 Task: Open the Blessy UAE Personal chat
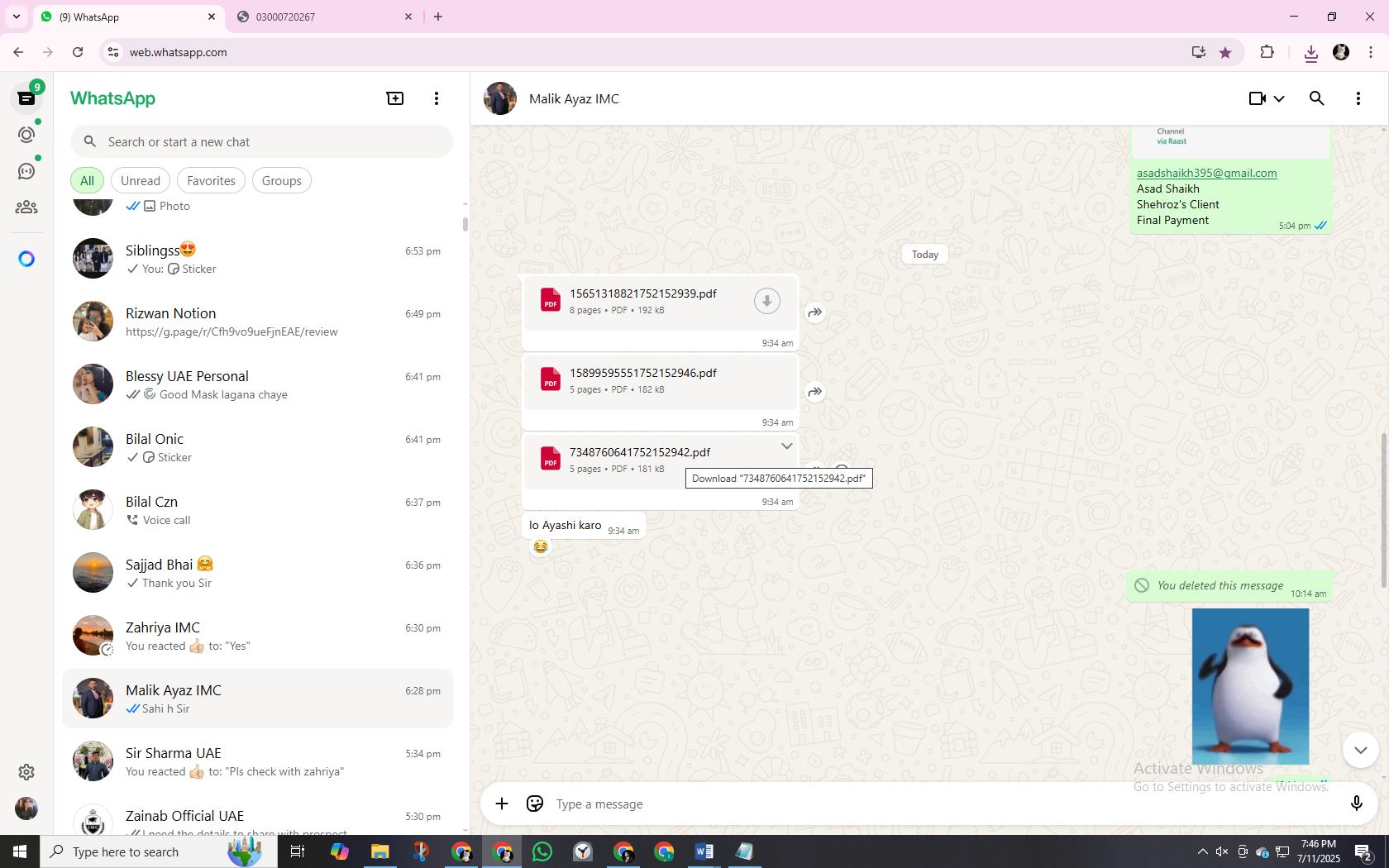[x=257, y=384]
